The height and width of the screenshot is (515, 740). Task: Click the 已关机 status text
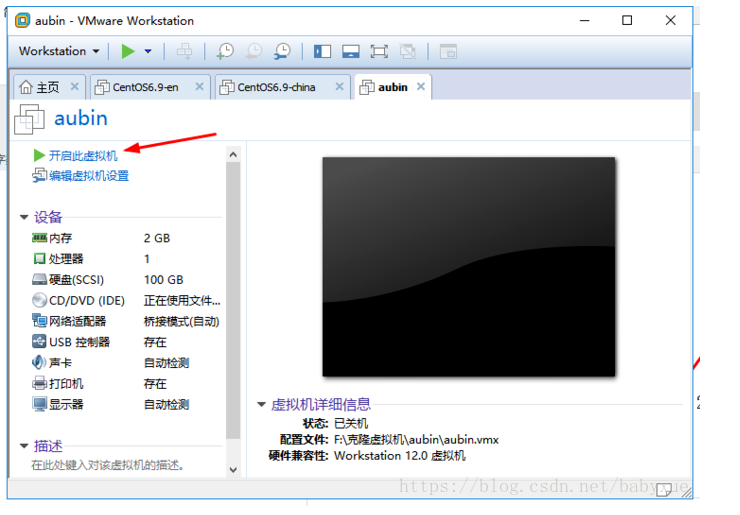pyautogui.click(x=351, y=423)
